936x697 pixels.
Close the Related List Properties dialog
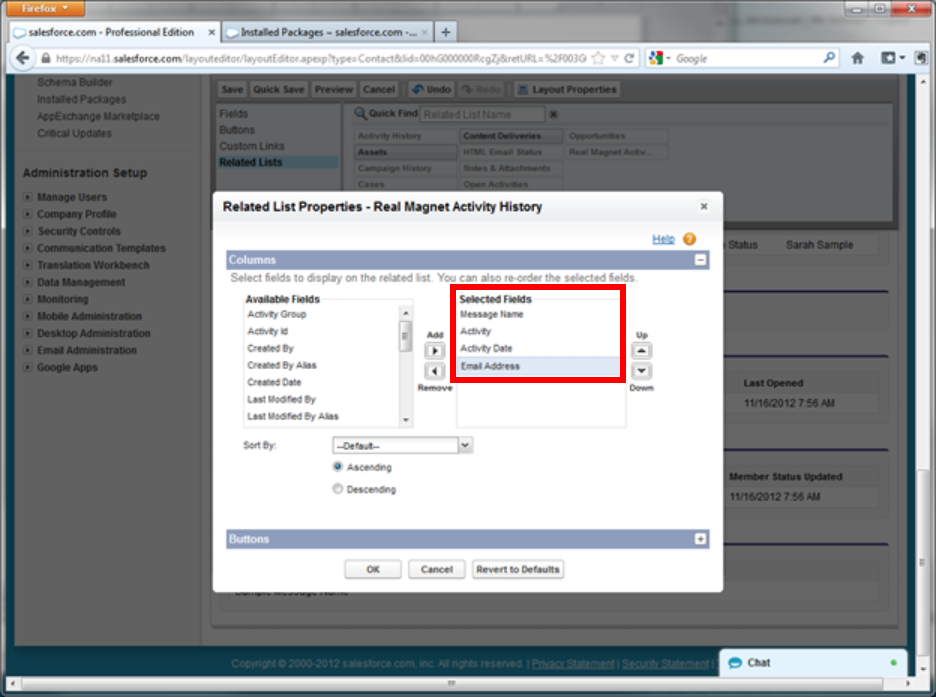point(704,206)
